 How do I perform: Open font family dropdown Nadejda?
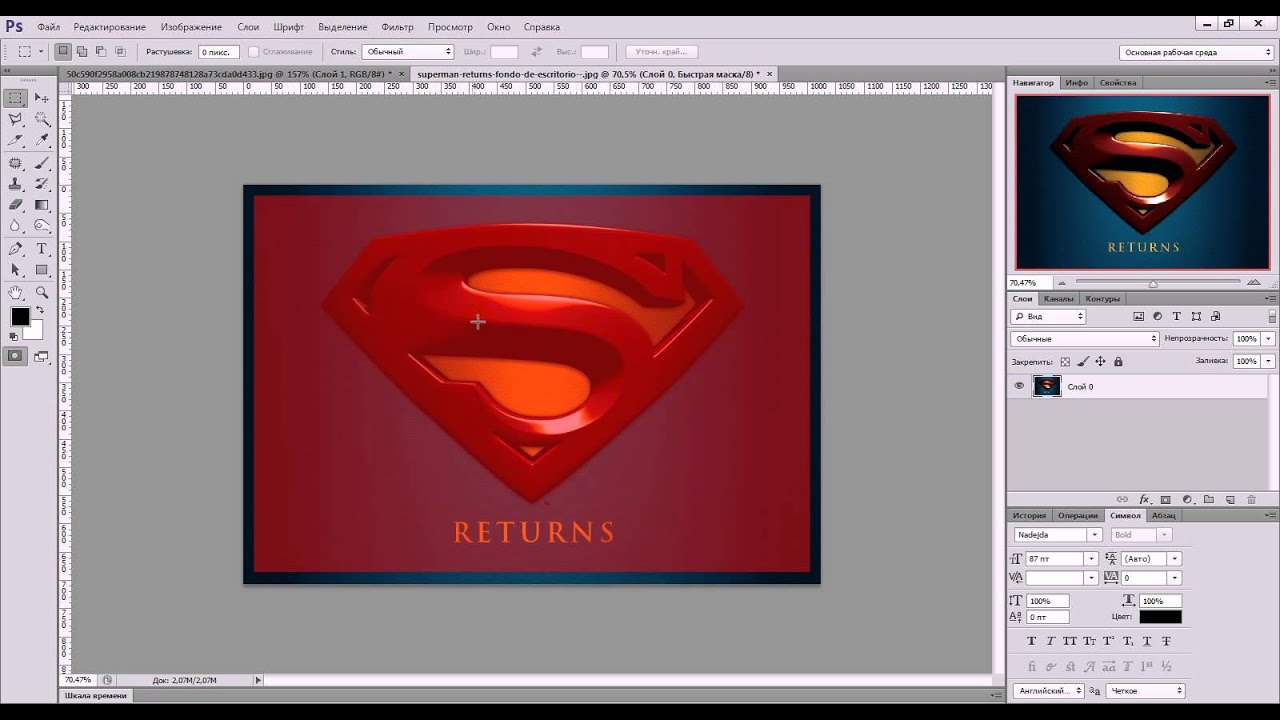pyautogui.click(x=1094, y=535)
